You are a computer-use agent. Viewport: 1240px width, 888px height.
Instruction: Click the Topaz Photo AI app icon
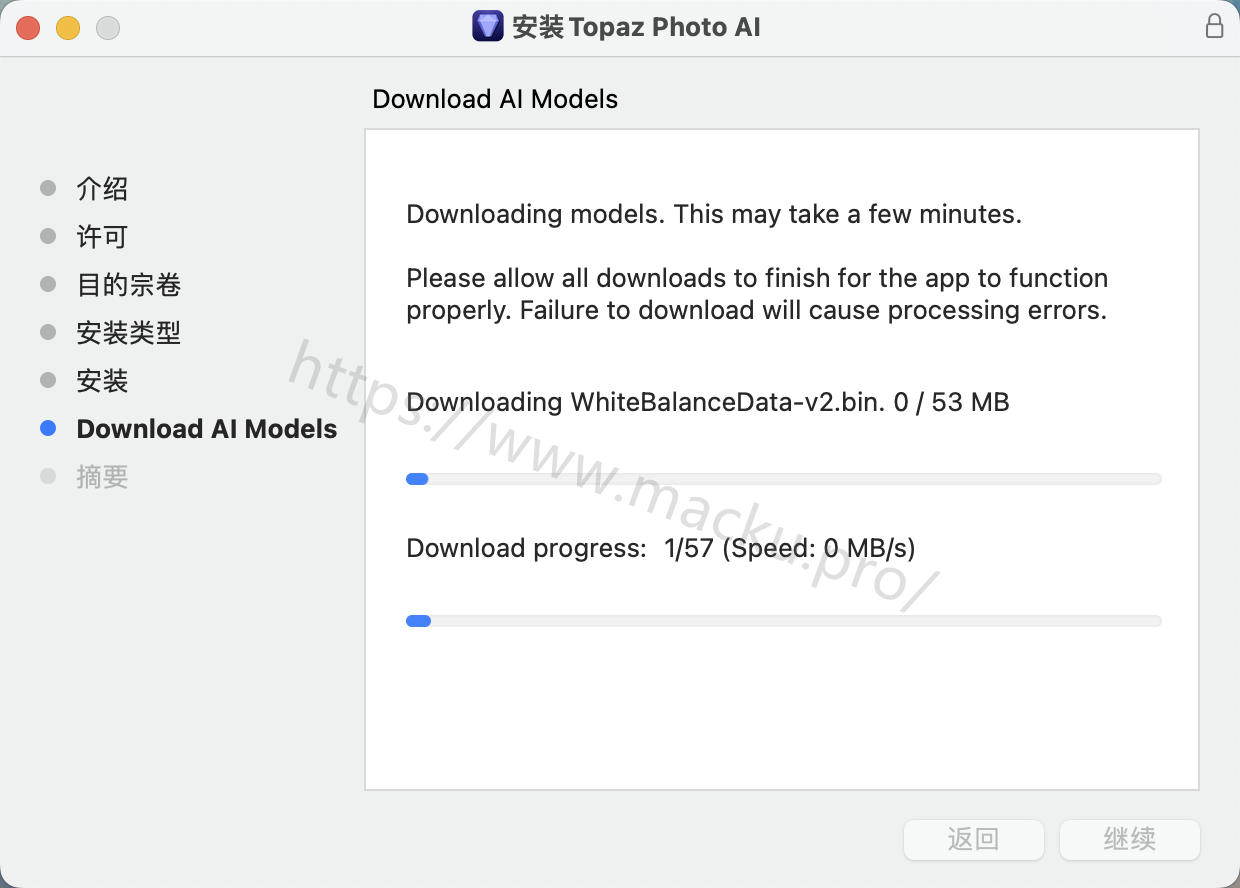click(x=487, y=27)
